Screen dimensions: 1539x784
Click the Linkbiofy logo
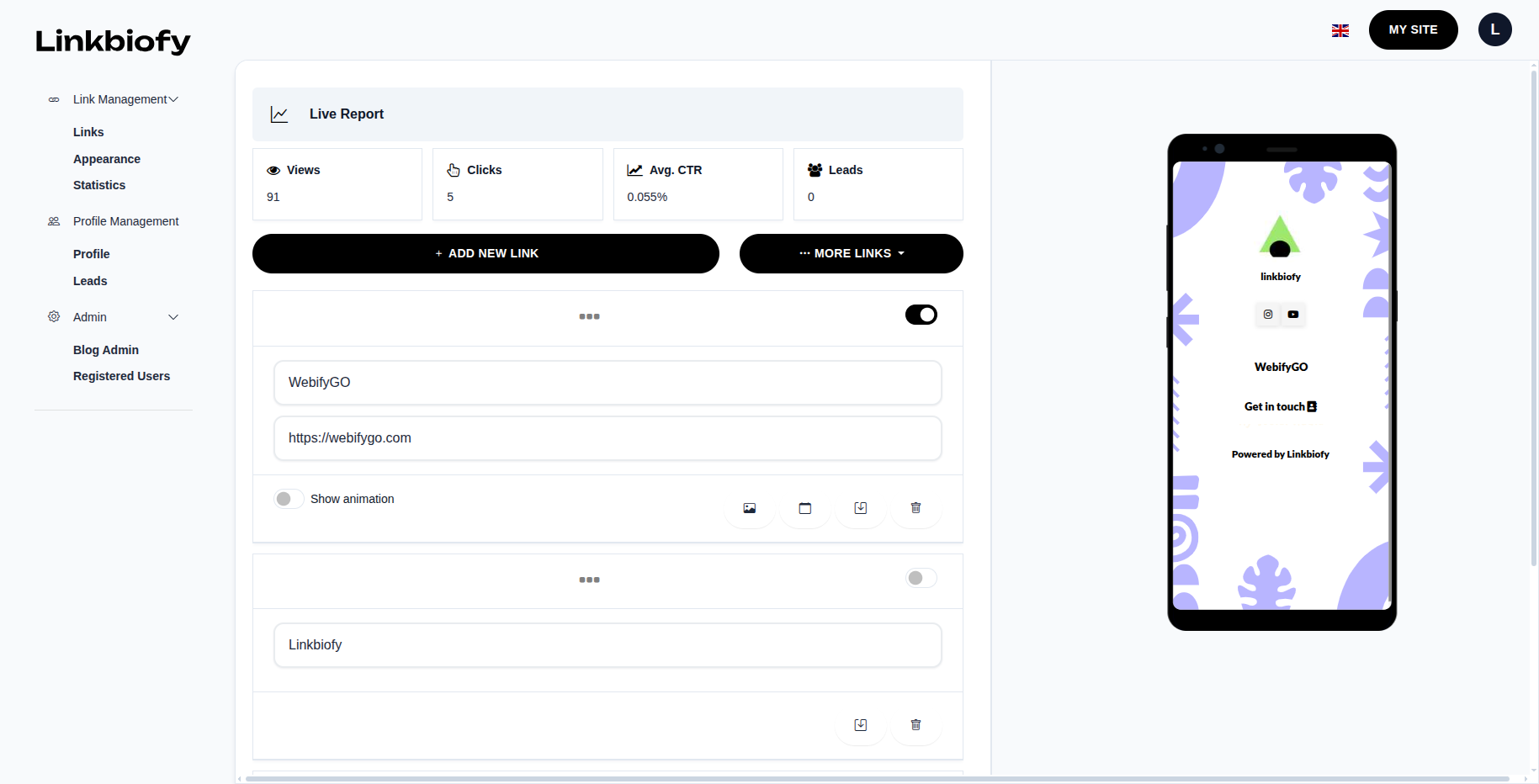(x=113, y=41)
